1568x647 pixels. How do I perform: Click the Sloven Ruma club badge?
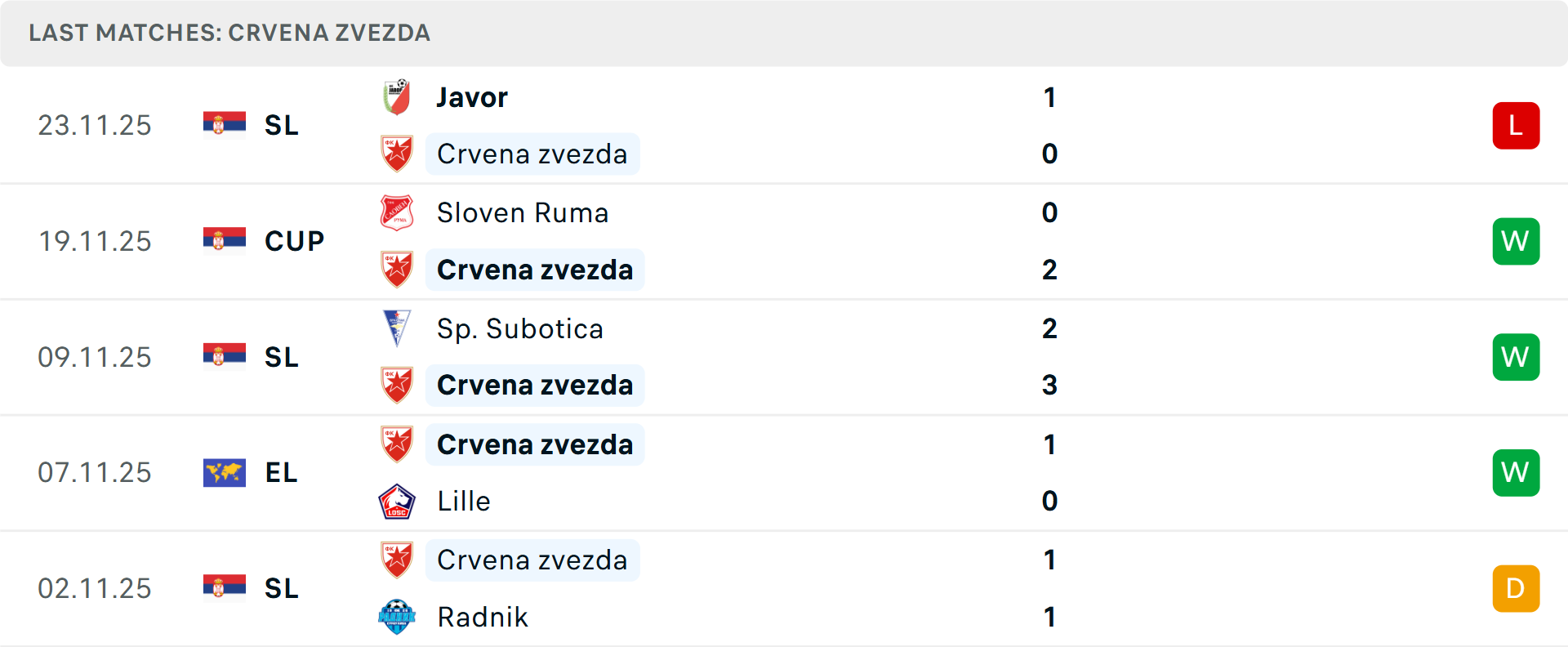[398, 211]
